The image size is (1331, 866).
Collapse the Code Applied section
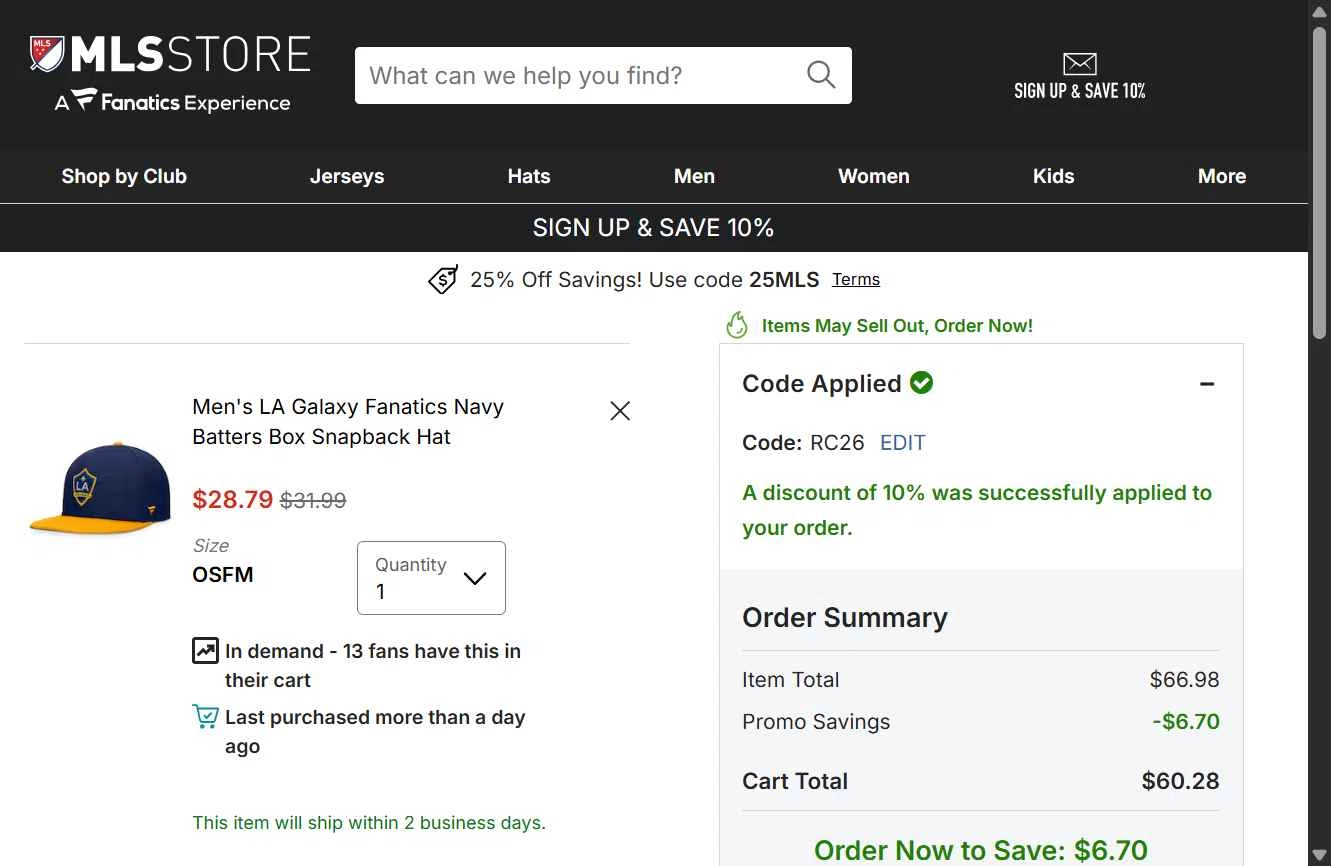point(1207,384)
